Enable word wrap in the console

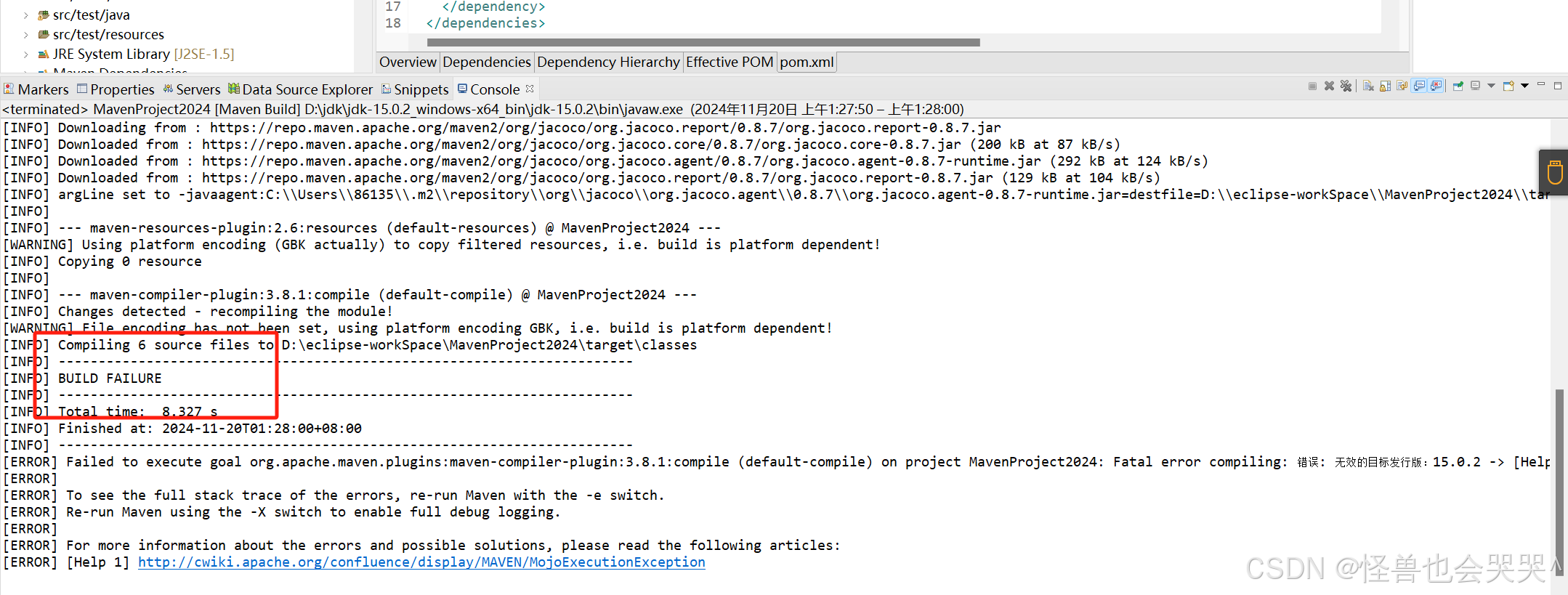click(1402, 86)
